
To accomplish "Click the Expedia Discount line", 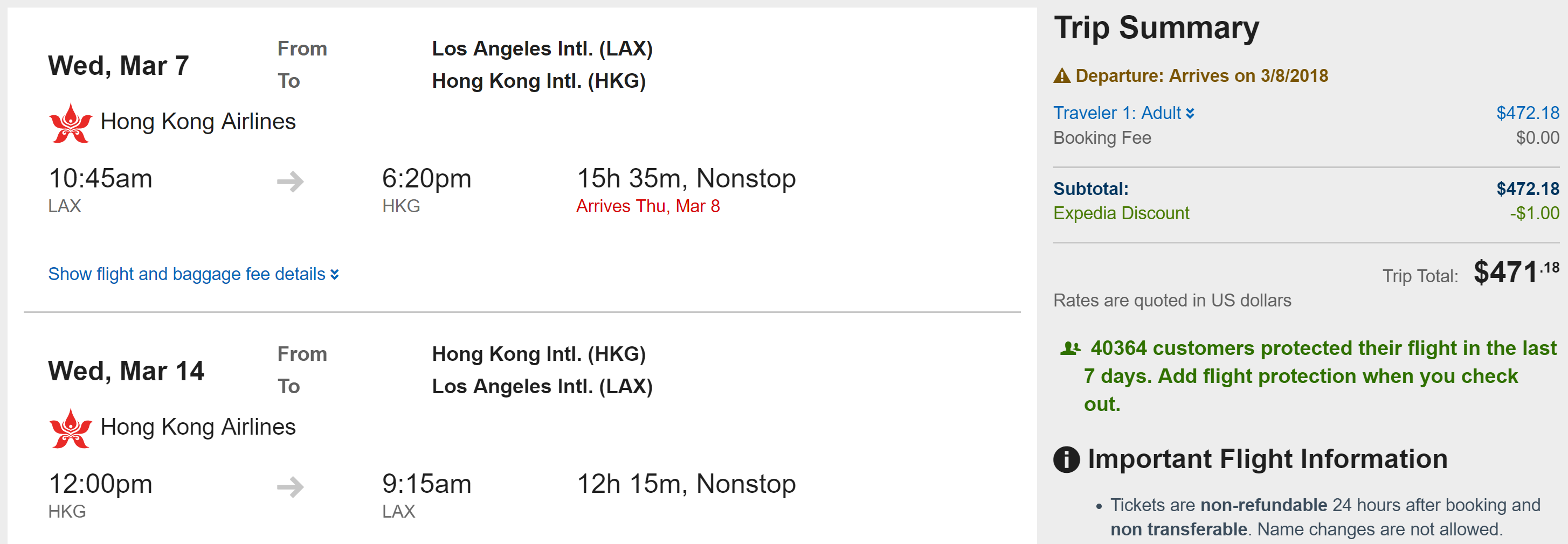I will tap(1121, 214).
